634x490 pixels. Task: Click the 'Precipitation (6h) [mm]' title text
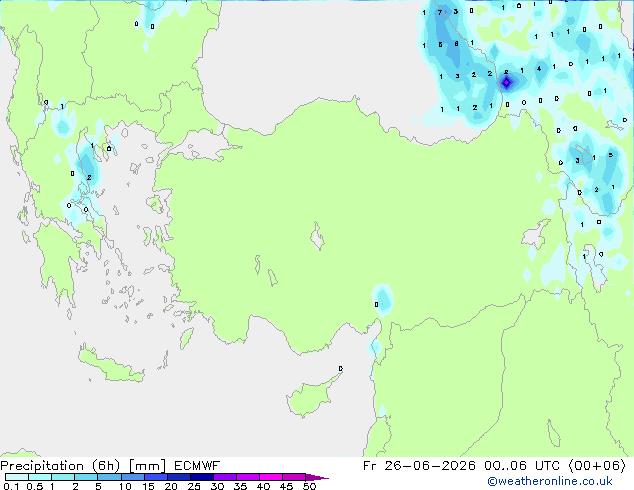(83, 466)
